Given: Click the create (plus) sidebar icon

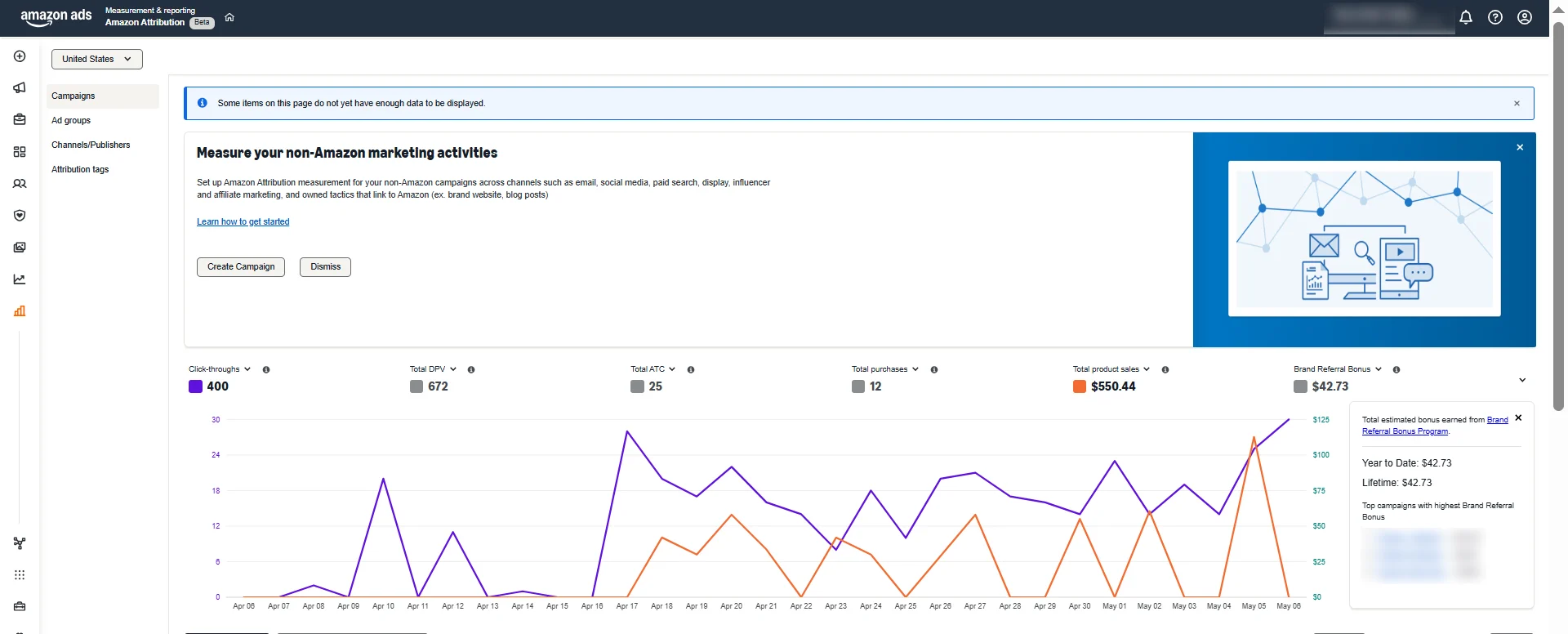Looking at the screenshot, I should pos(20,56).
